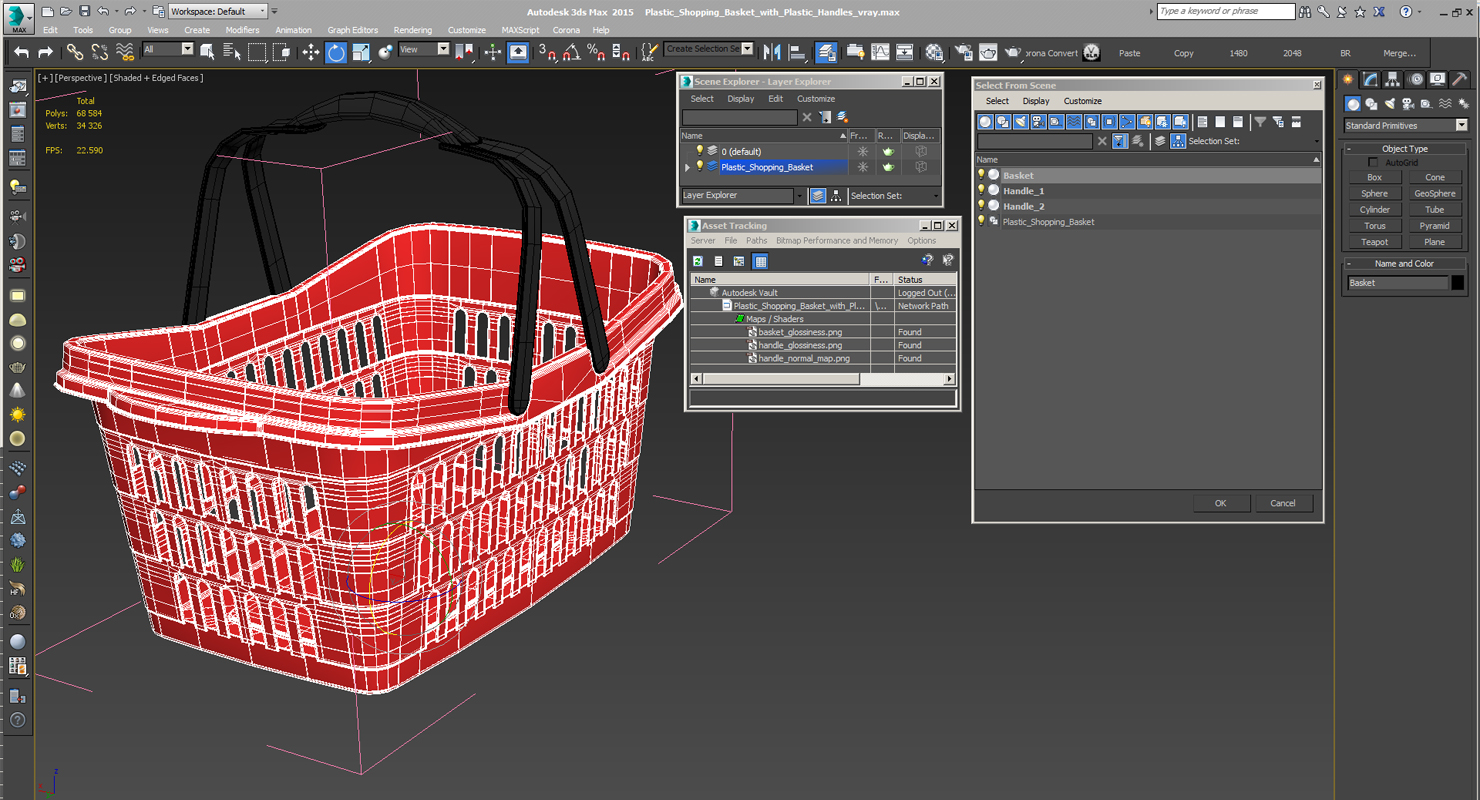Click the Mirror tool icon
1480x800 pixels.
coord(772,53)
